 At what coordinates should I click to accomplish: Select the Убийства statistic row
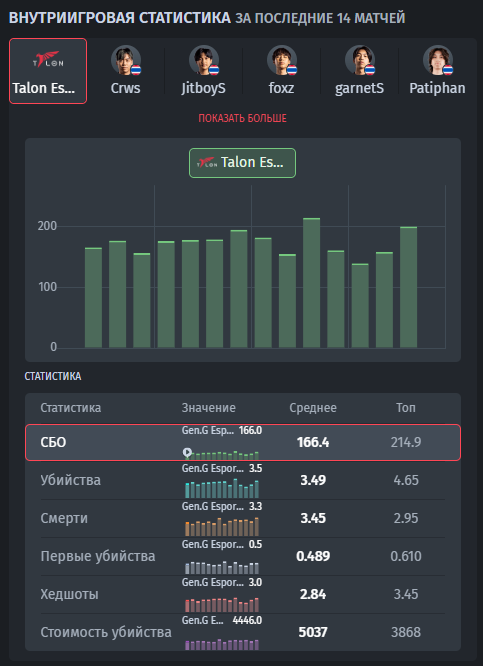(x=243, y=480)
